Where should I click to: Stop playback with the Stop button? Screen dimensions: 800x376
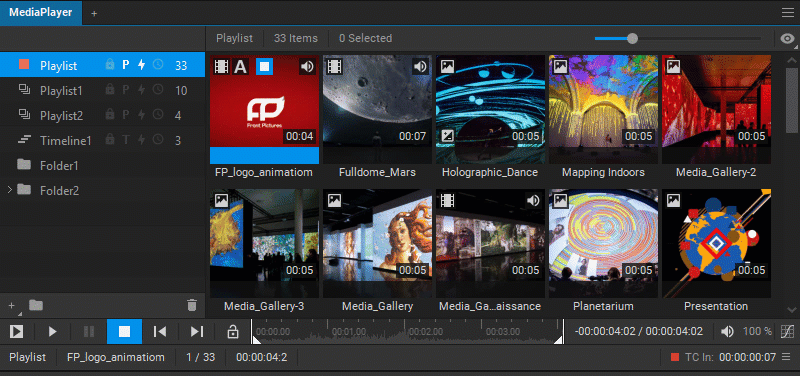pos(124,332)
